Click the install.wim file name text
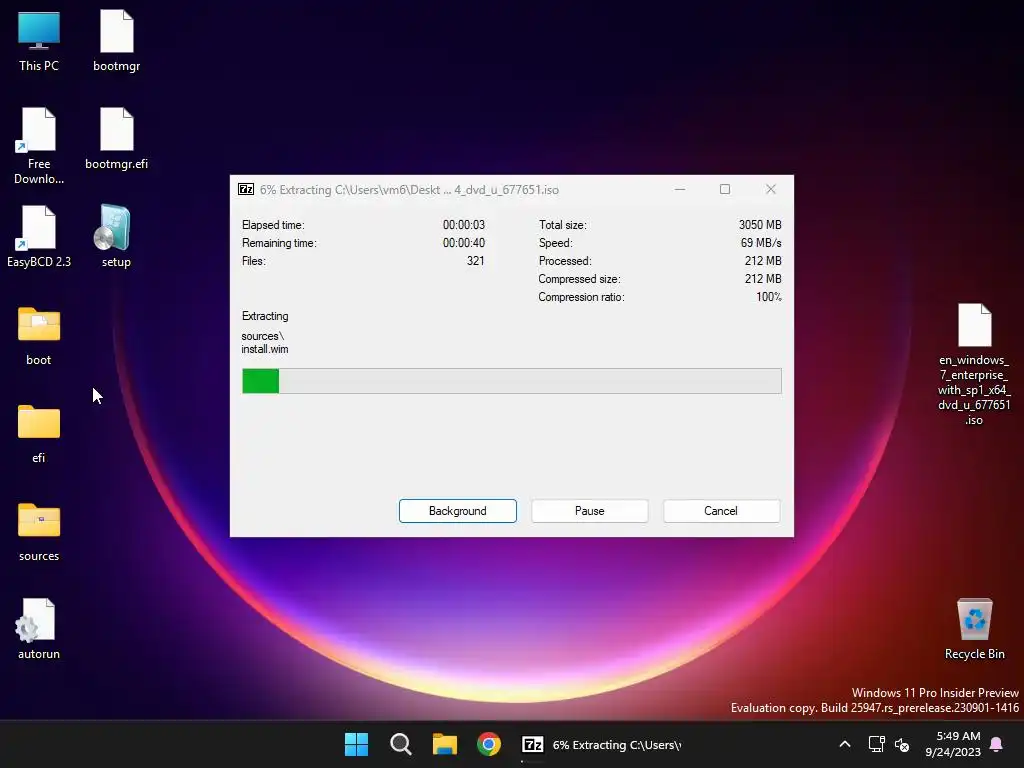Viewport: 1024px width, 768px height. [x=264, y=349]
